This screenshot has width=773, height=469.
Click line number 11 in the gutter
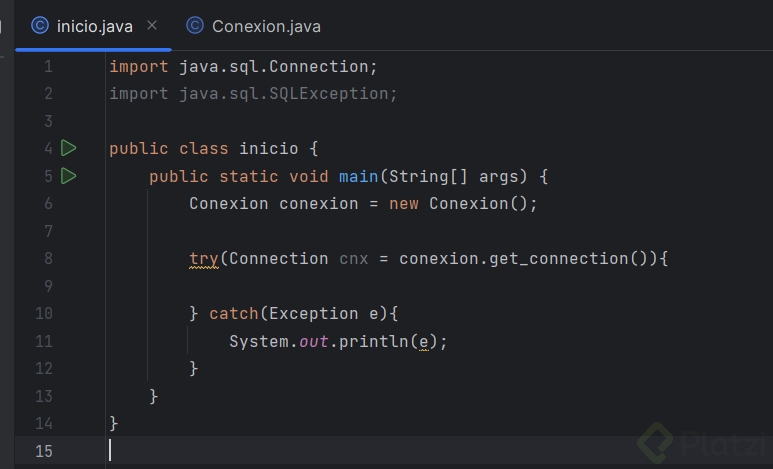[43, 341]
